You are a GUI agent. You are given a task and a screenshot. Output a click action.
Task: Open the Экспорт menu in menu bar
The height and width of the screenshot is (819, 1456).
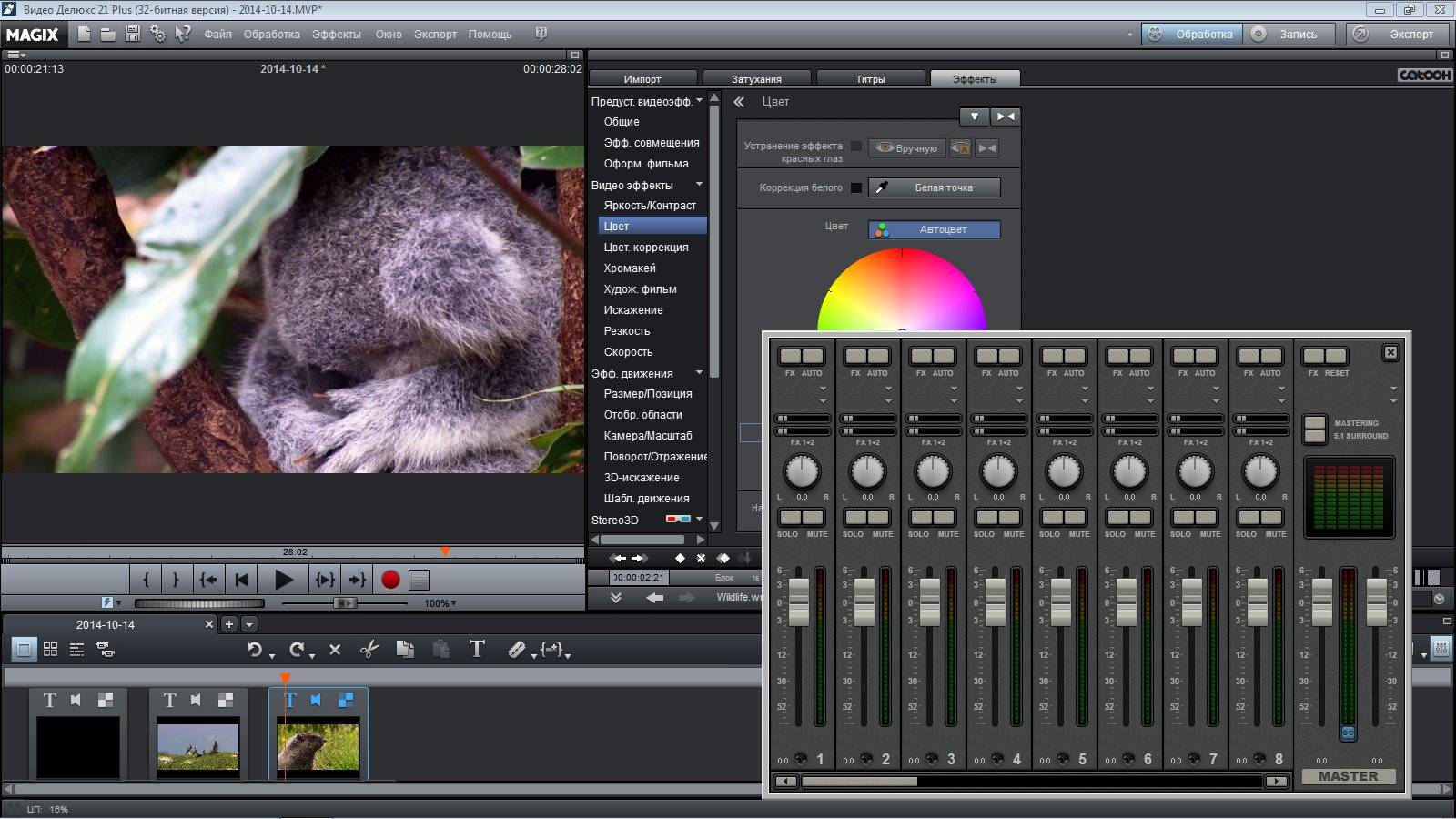tap(435, 35)
